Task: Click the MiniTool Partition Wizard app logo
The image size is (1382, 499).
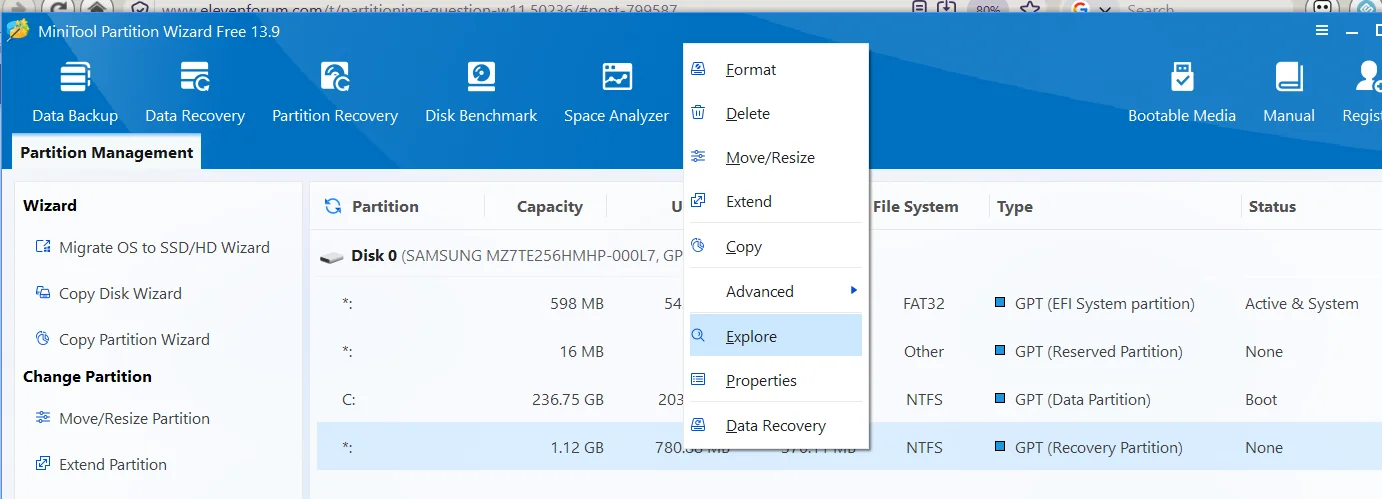Action: (18, 31)
